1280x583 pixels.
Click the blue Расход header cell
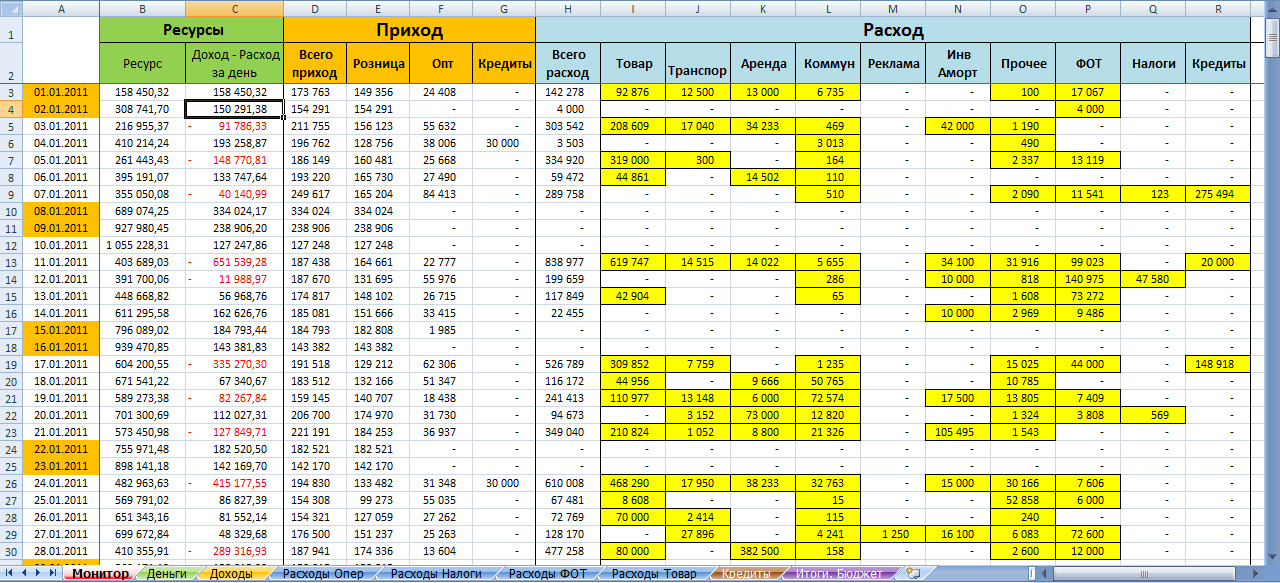893,30
